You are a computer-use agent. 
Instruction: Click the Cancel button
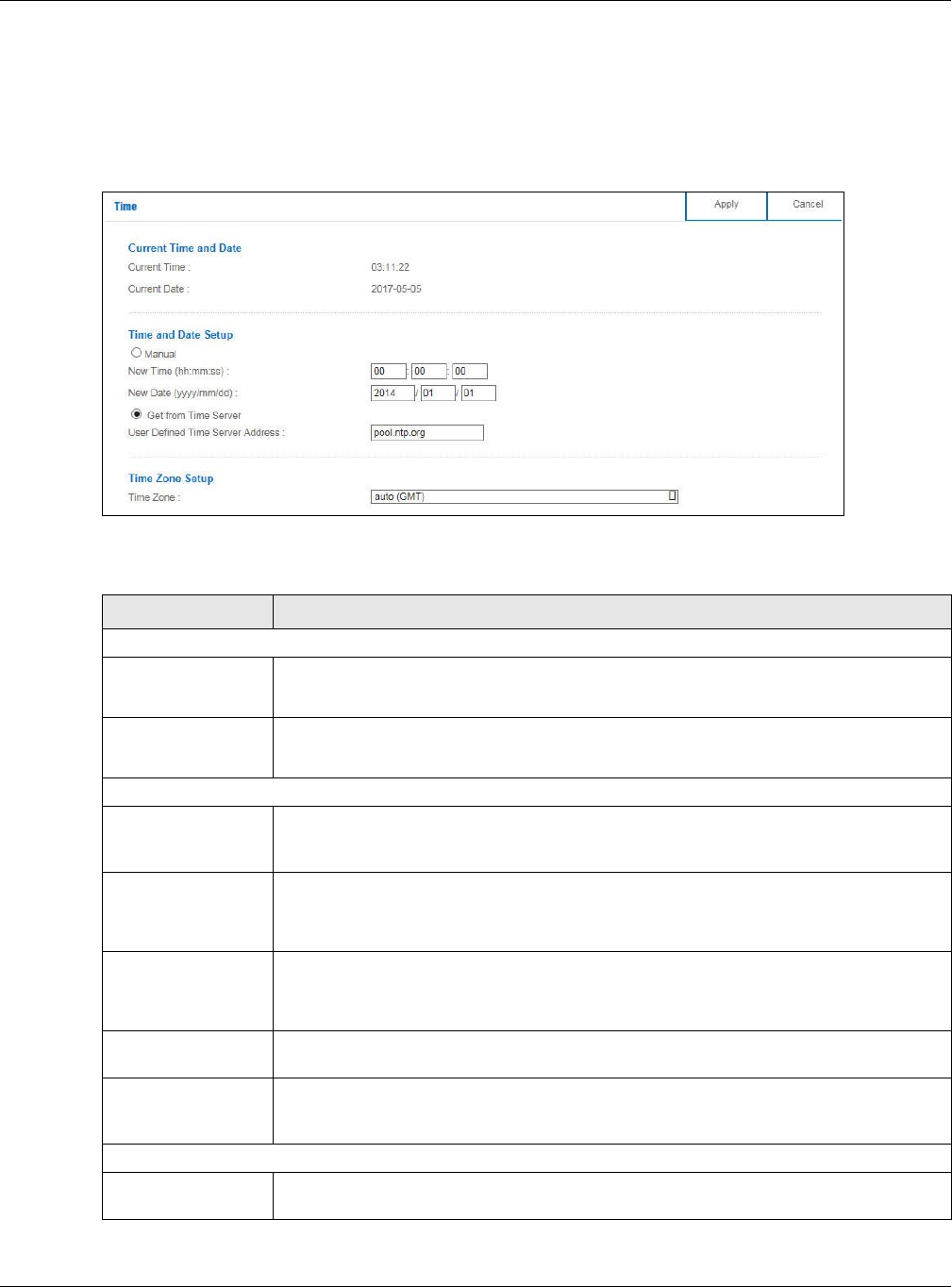click(807, 205)
